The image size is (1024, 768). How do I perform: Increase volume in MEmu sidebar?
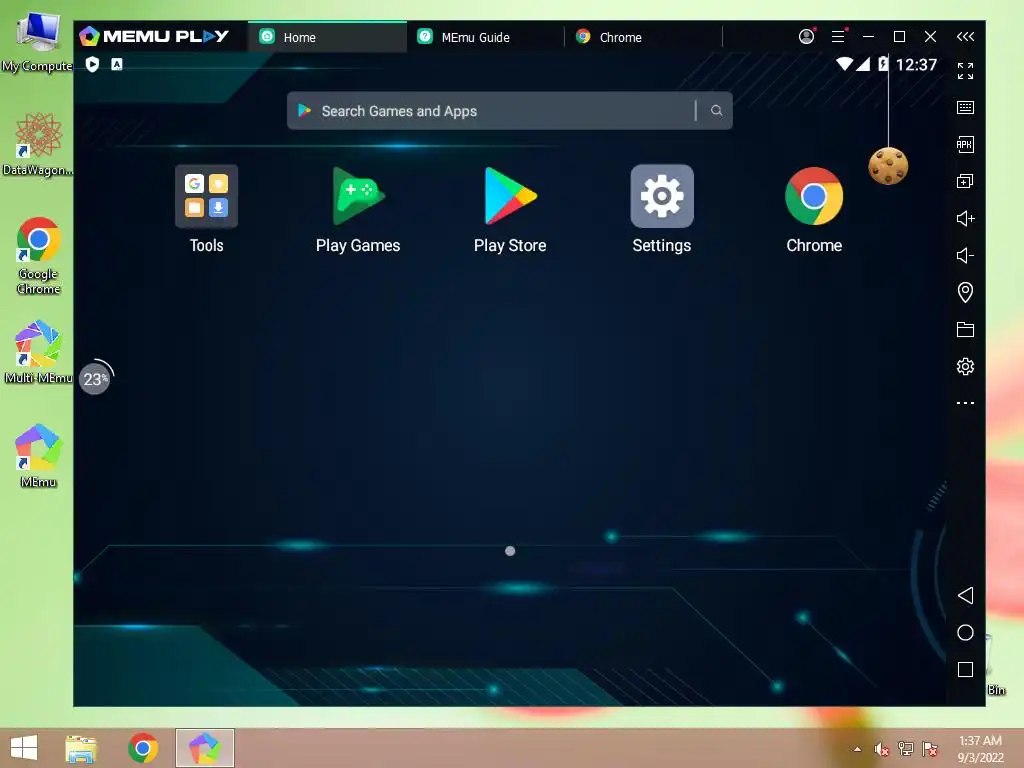click(965, 218)
